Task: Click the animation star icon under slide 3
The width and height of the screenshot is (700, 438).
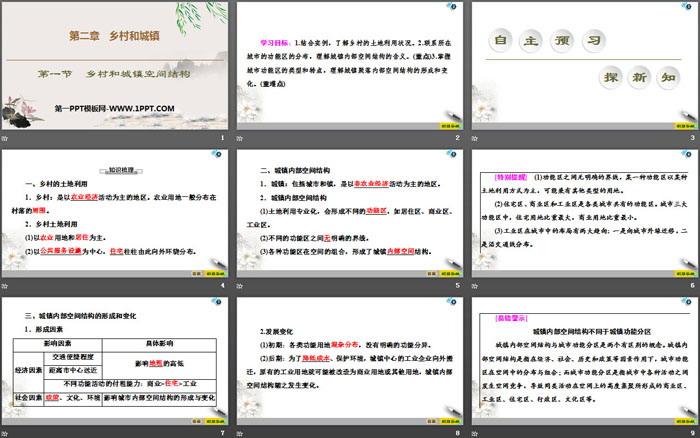Action: coord(474,137)
